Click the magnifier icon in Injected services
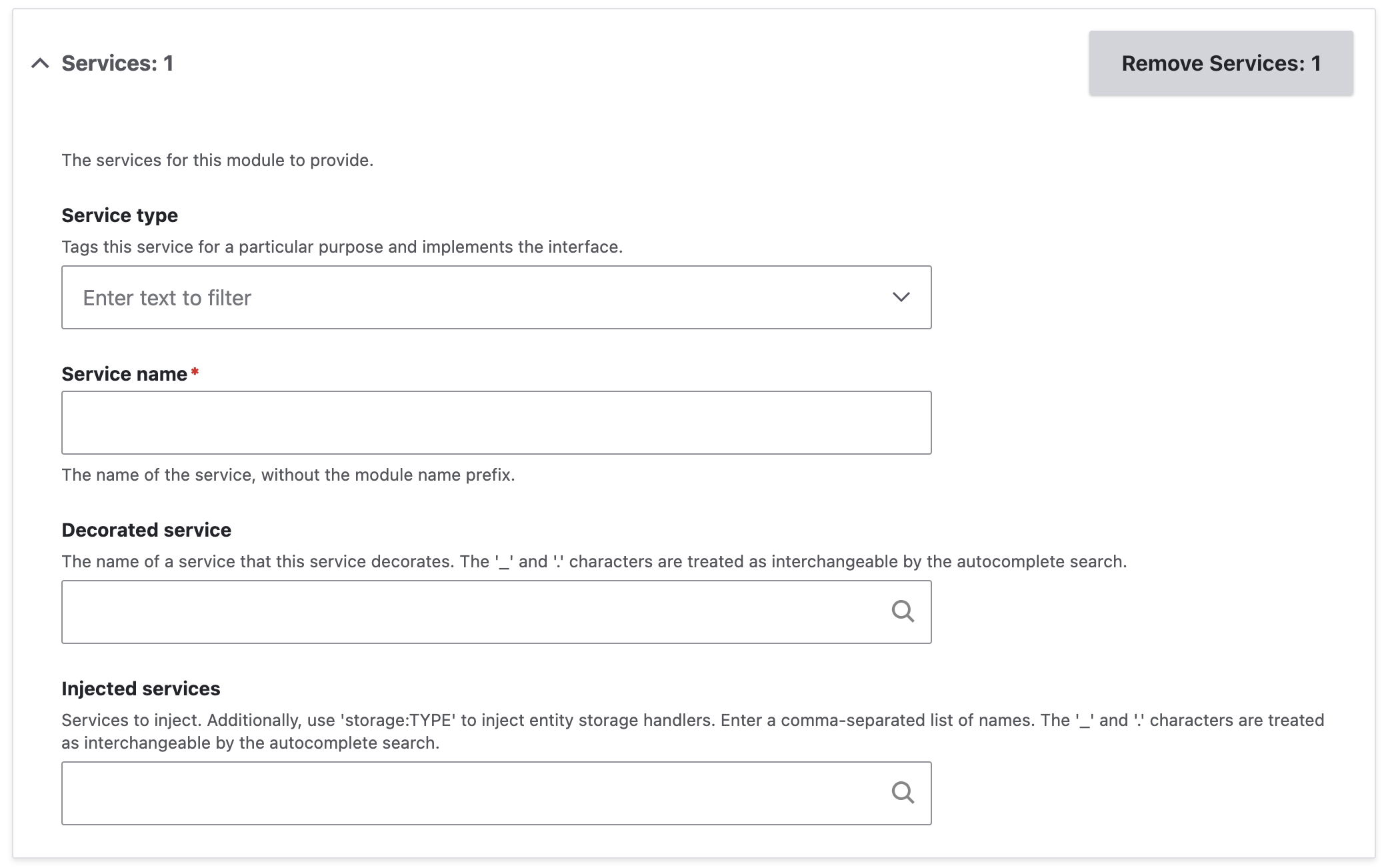 click(903, 793)
